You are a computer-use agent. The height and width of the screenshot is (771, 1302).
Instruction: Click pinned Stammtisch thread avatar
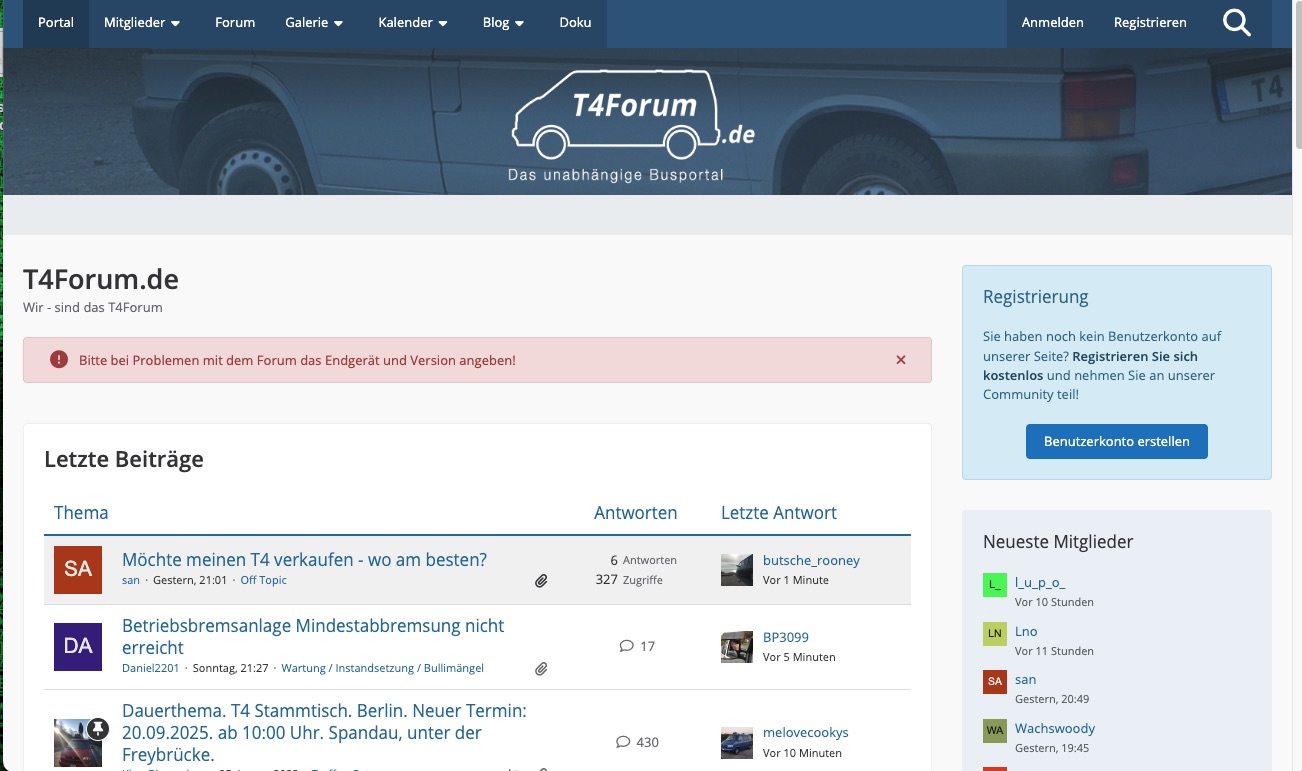78,743
